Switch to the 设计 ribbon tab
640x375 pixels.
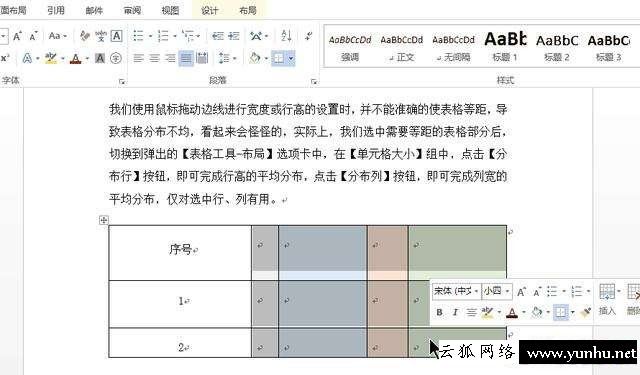coord(209,10)
